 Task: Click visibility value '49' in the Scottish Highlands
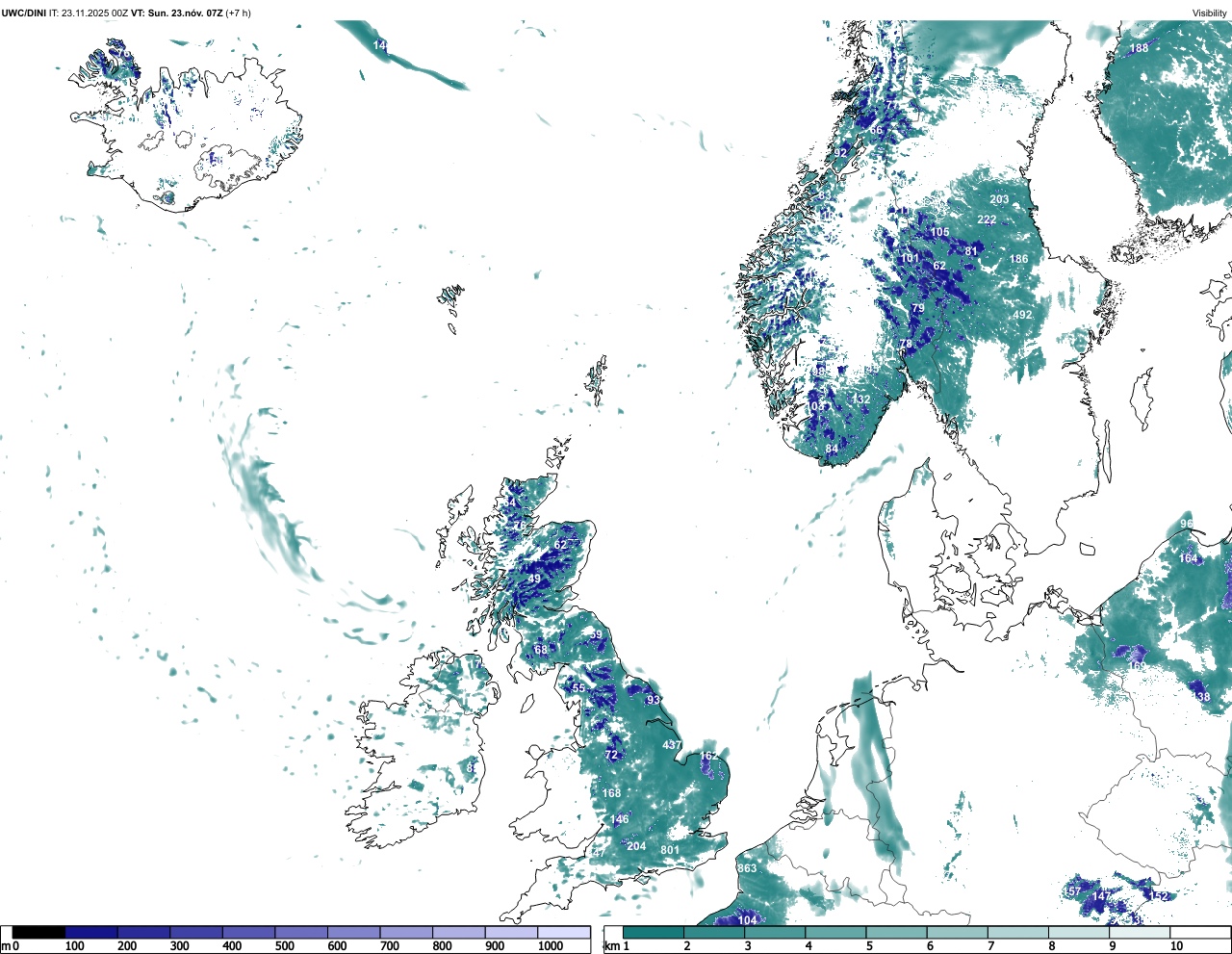click(534, 579)
